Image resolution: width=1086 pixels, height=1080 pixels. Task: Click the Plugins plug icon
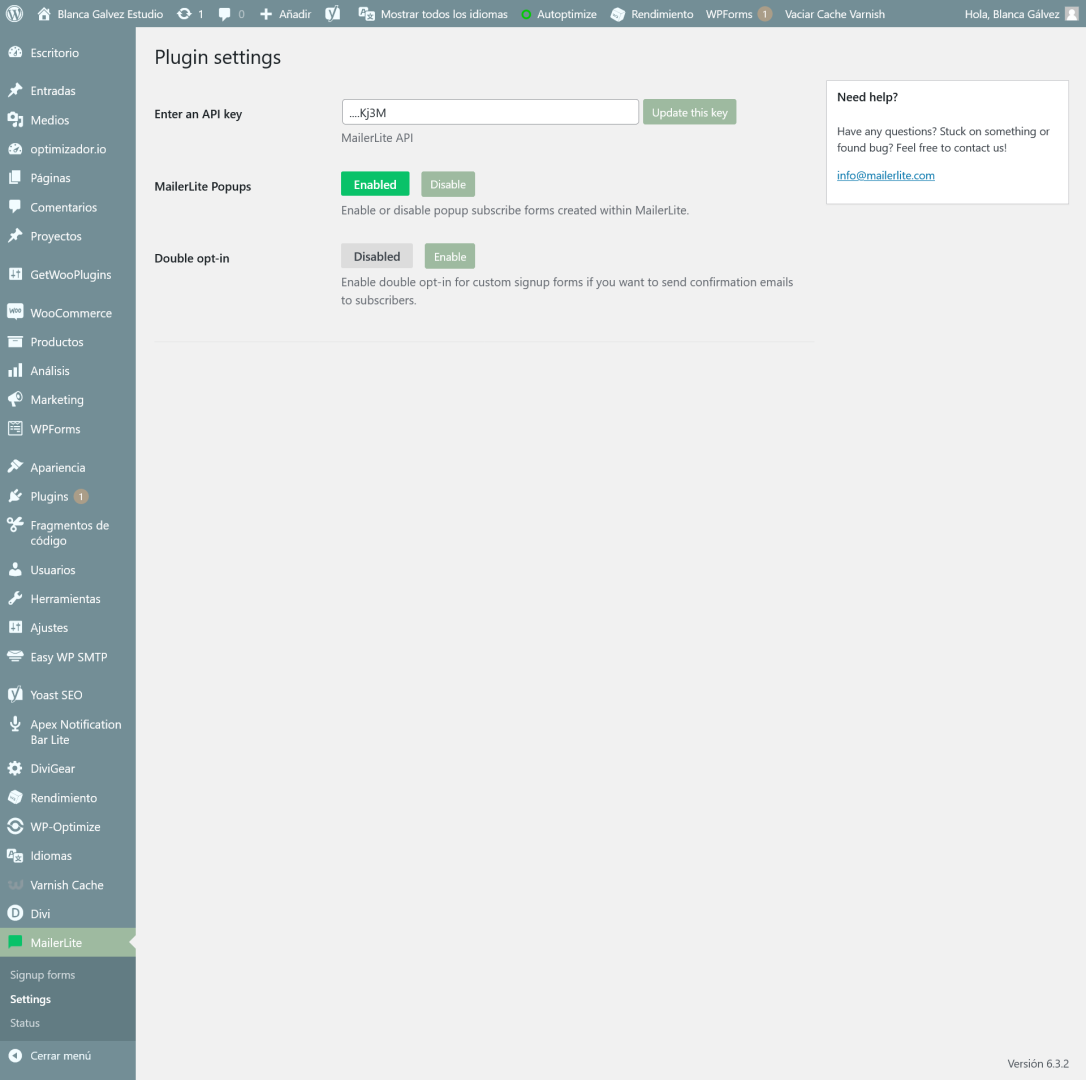(15, 496)
